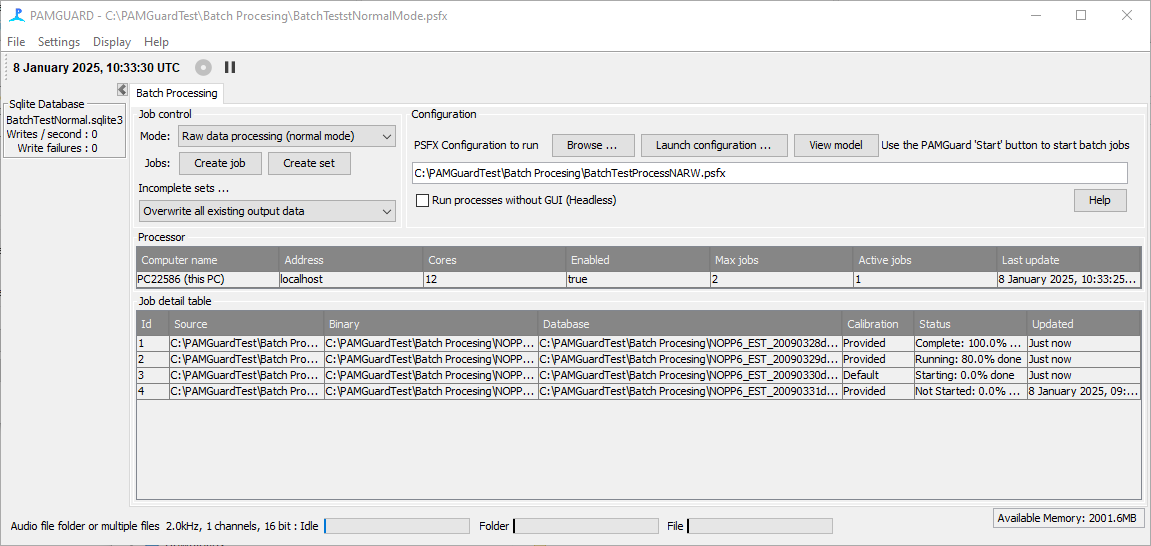Click the Database column header
Screen dimensions: 1151x546
690,324
